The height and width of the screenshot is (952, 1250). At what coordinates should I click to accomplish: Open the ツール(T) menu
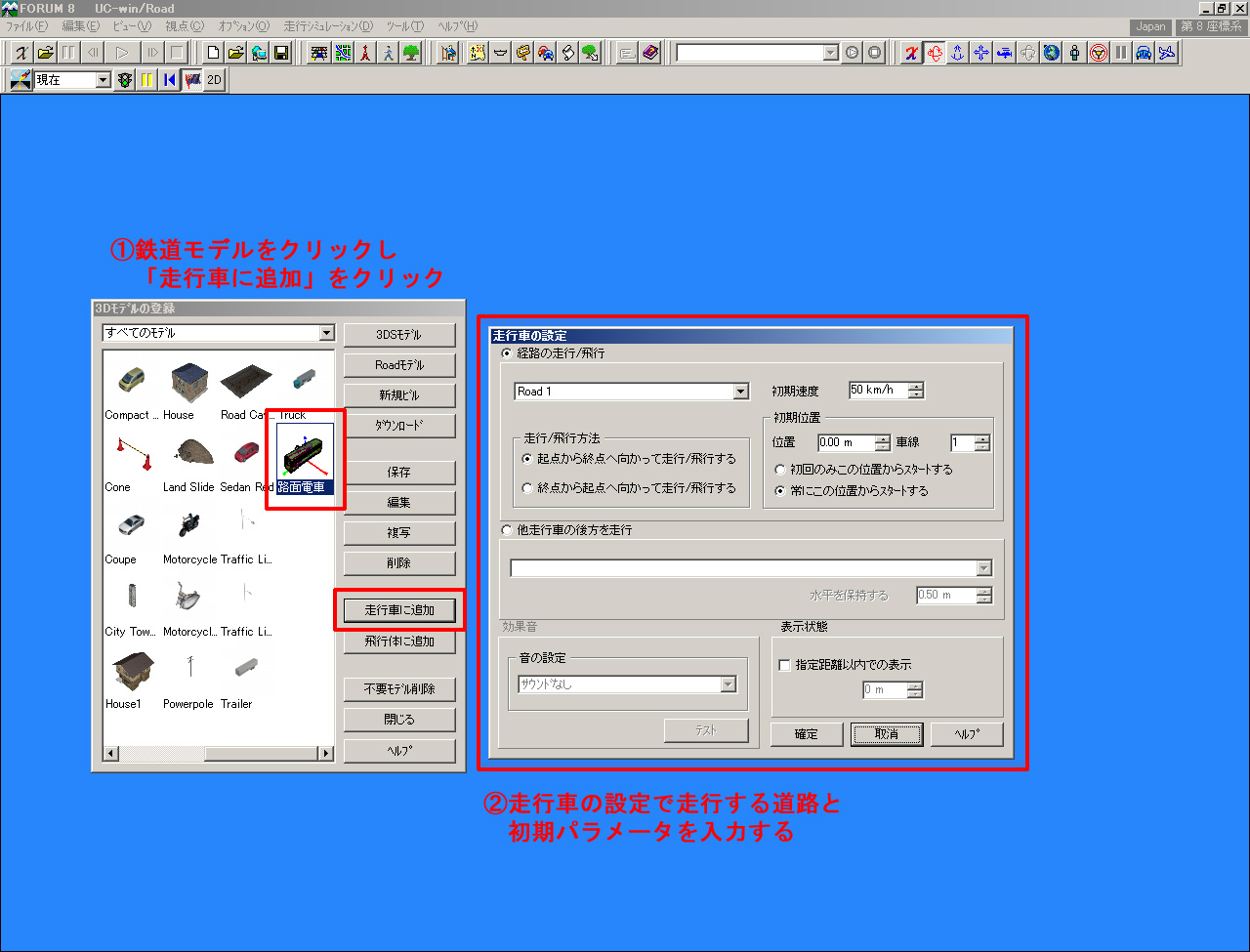pyautogui.click(x=404, y=26)
